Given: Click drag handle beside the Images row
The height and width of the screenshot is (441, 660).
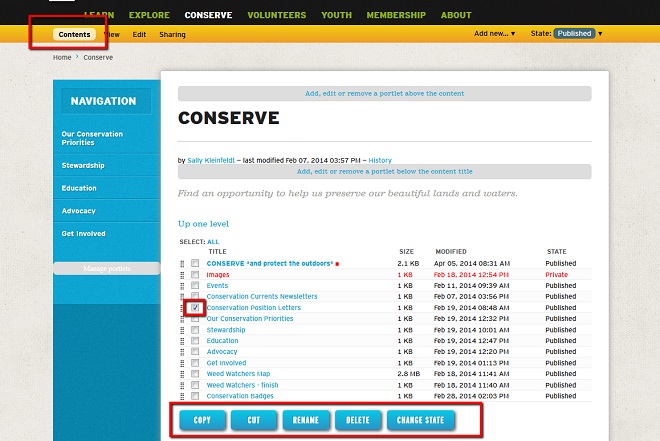Looking at the screenshot, I should 182,274.
